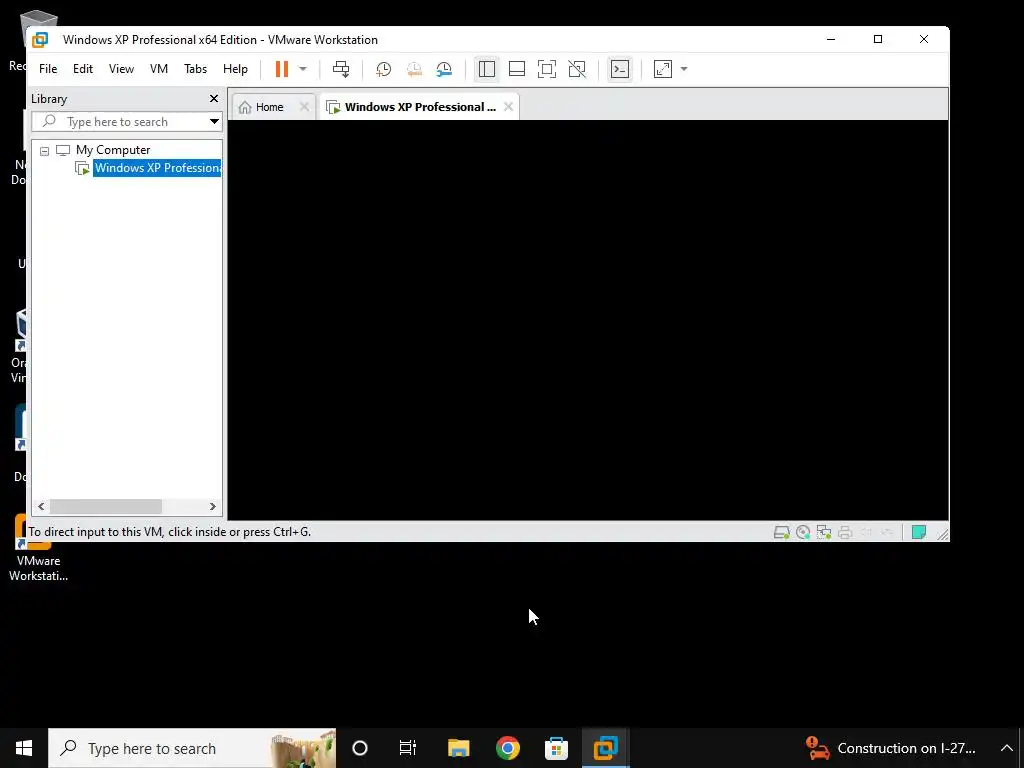The height and width of the screenshot is (768, 1024).
Task: Click the network adapter status icon
Action: click(x=824, y=532)
